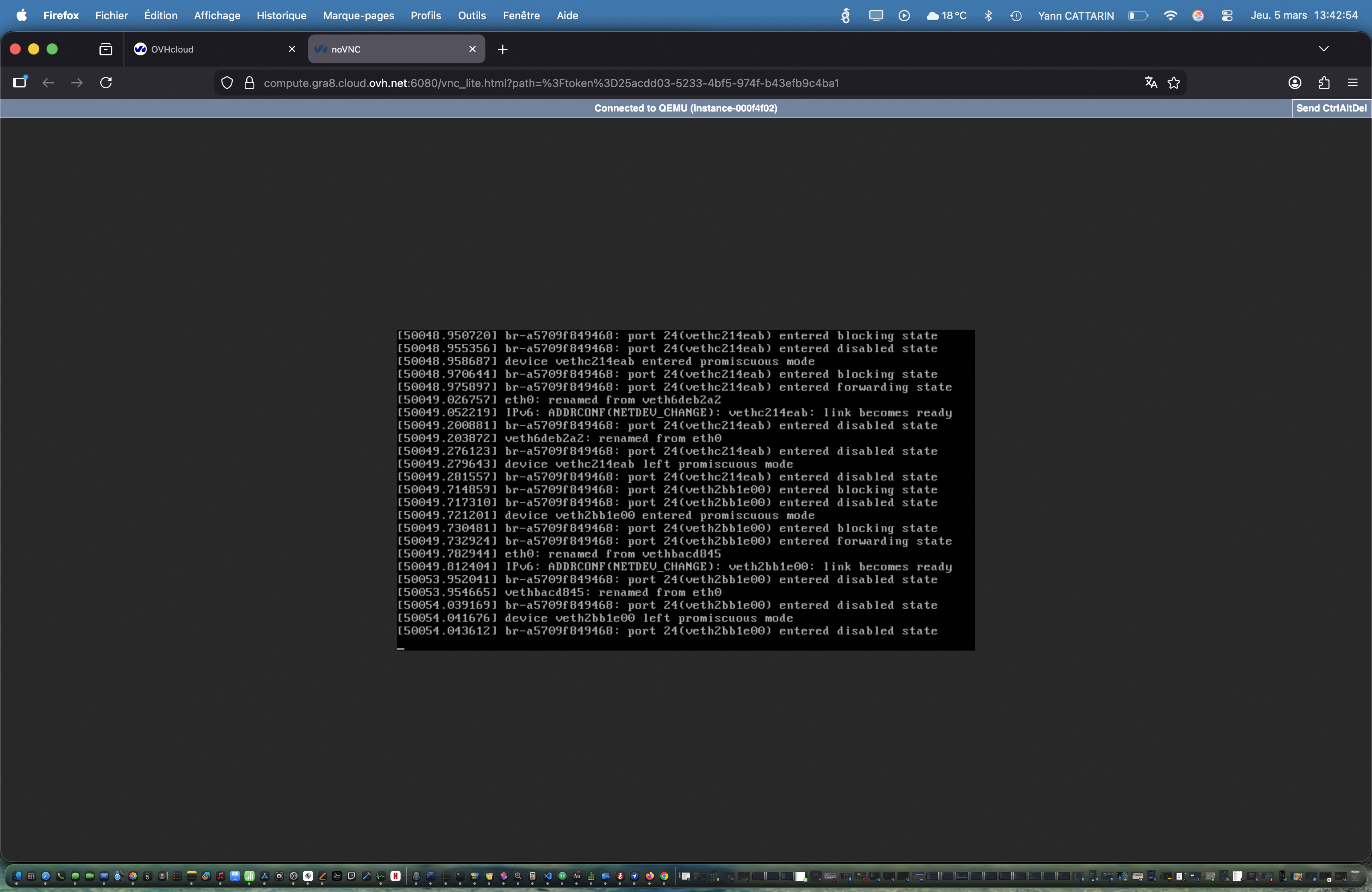Toggle the Bluetooth menu bar icon
1372x892 pixels.
[x=988, y=16]
